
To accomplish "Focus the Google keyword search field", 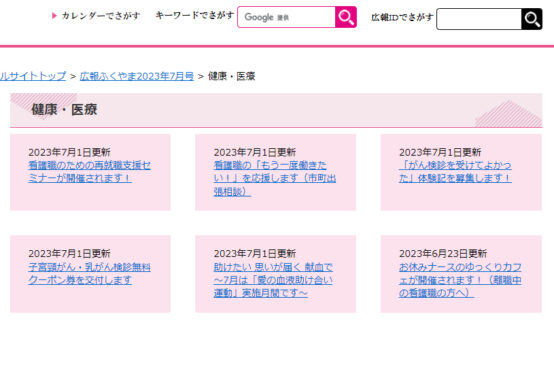I will 286,17.
